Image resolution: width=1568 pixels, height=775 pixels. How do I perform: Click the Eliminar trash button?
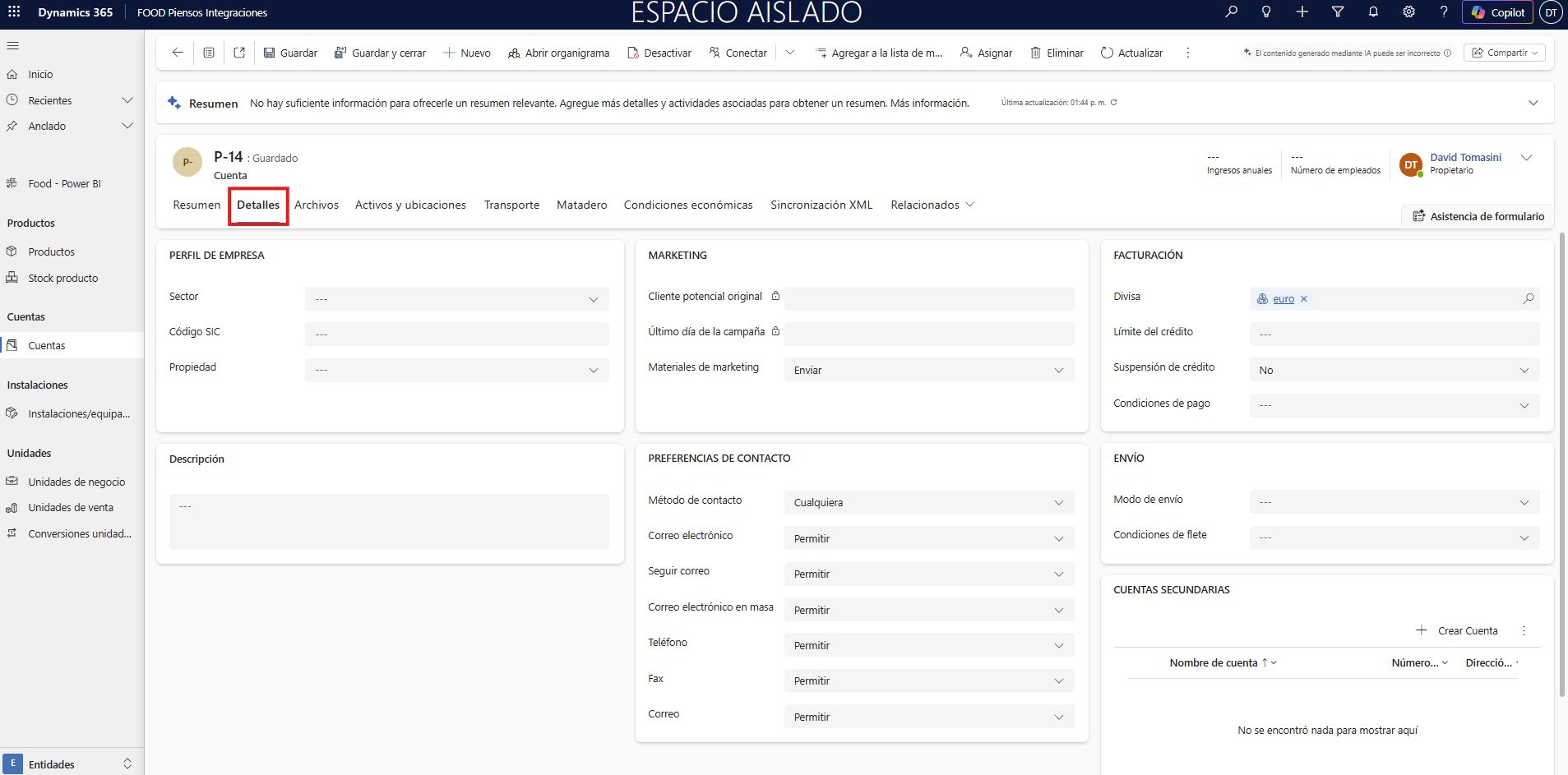1057,53
